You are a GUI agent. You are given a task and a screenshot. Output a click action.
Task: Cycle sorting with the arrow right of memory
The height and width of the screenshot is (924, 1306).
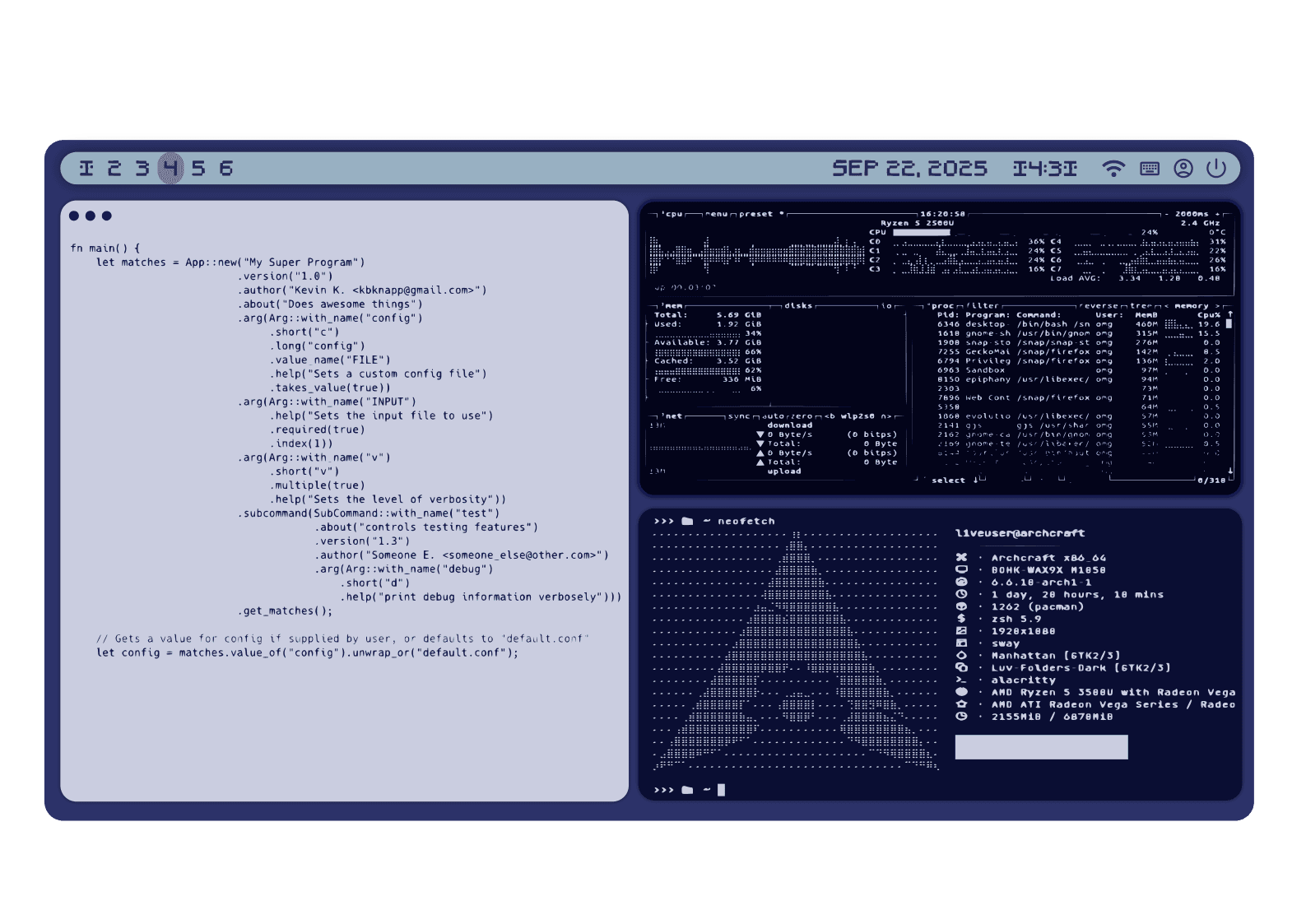pos(1217,306)
